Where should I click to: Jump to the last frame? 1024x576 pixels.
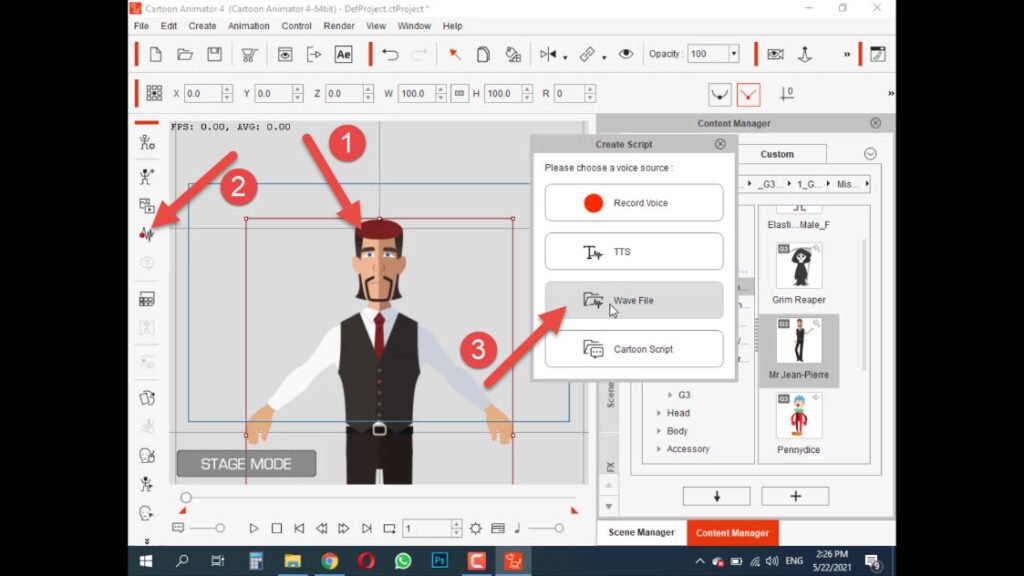[x=366, y=528]
